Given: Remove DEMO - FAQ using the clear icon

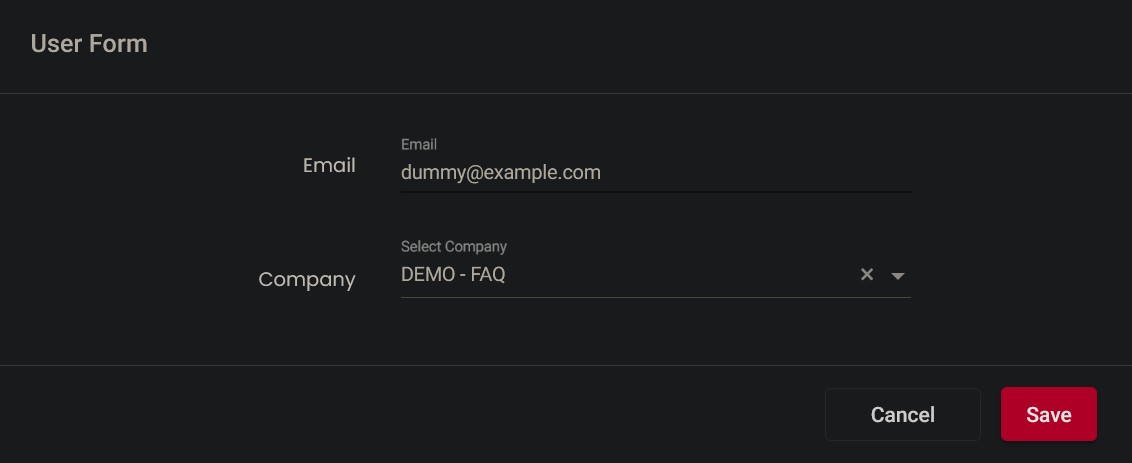Looking at the screenshot, I should click(x=867, y=275).
